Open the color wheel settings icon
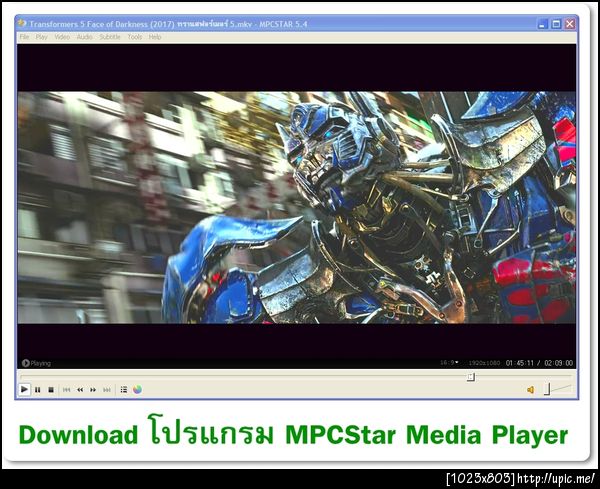Viewport: 600px width, 489px height. pos(137,390)
